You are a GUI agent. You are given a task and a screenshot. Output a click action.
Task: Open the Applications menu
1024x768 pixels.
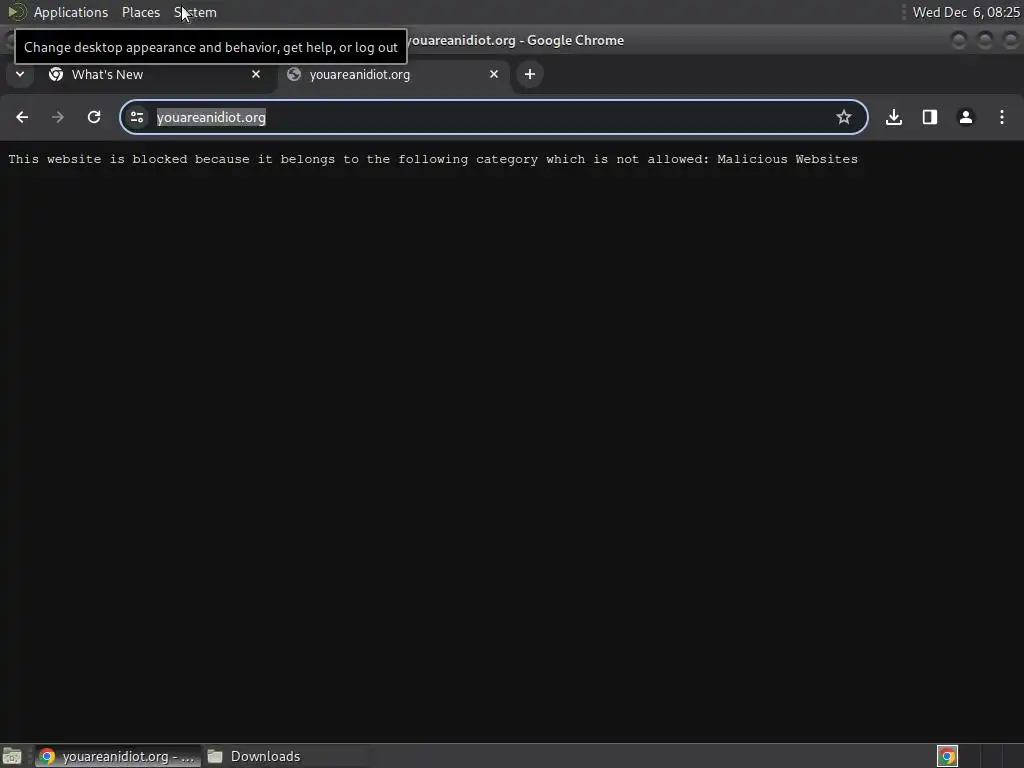coord(71,12)
